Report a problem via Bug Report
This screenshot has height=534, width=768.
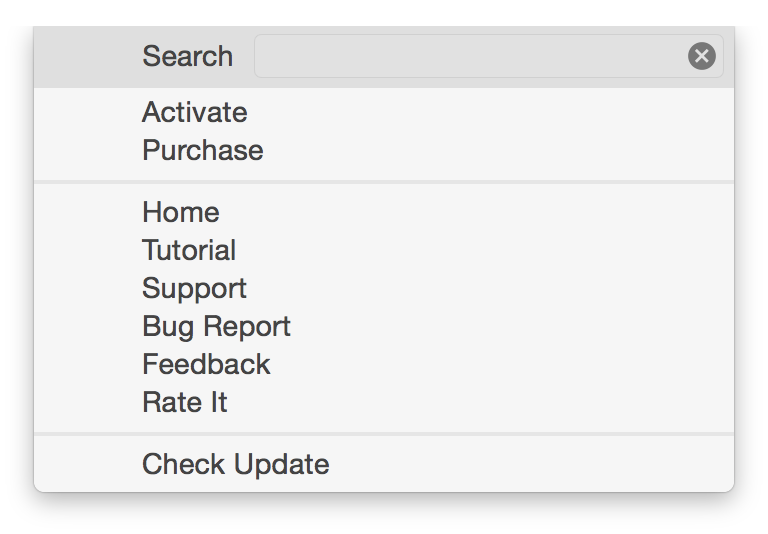point(216,326)
